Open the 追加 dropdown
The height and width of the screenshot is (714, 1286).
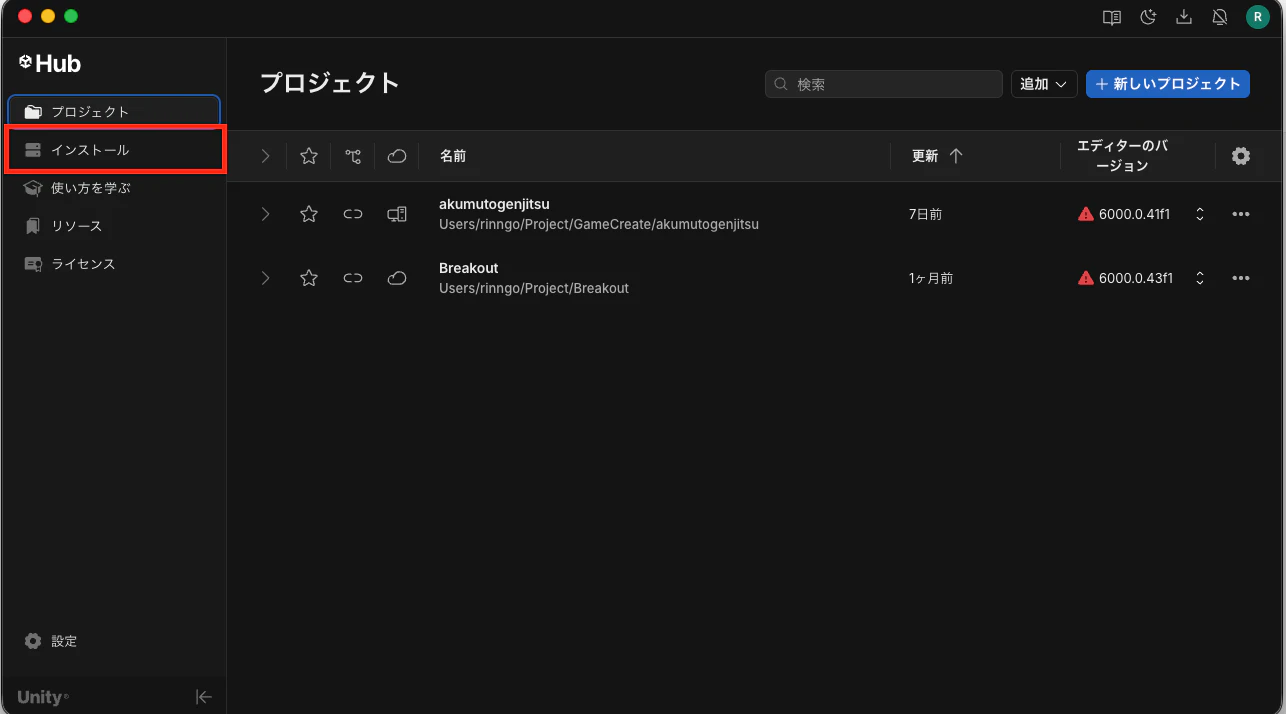coord(1044,84)
